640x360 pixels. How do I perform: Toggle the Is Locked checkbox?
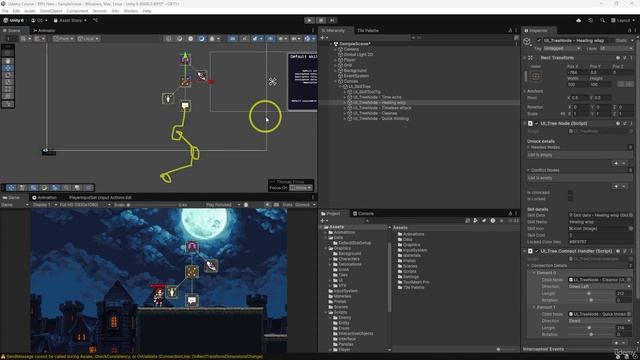570,199
